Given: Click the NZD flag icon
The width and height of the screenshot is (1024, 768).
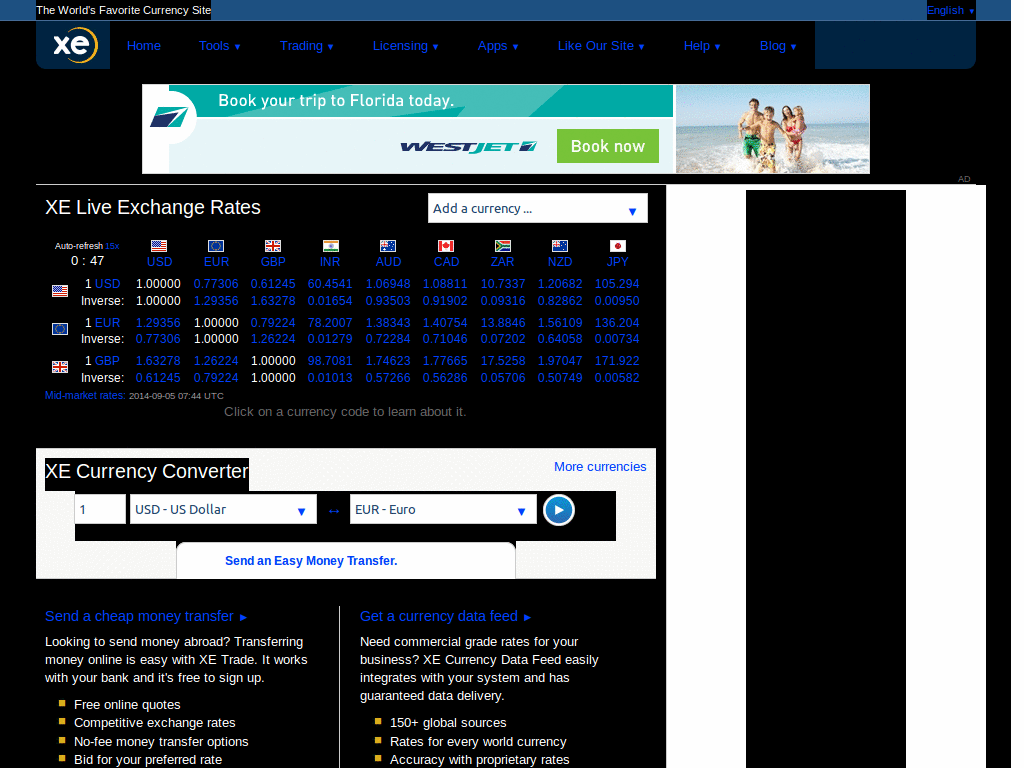Looking at the screenshot, I should click(x=560, y=246).
